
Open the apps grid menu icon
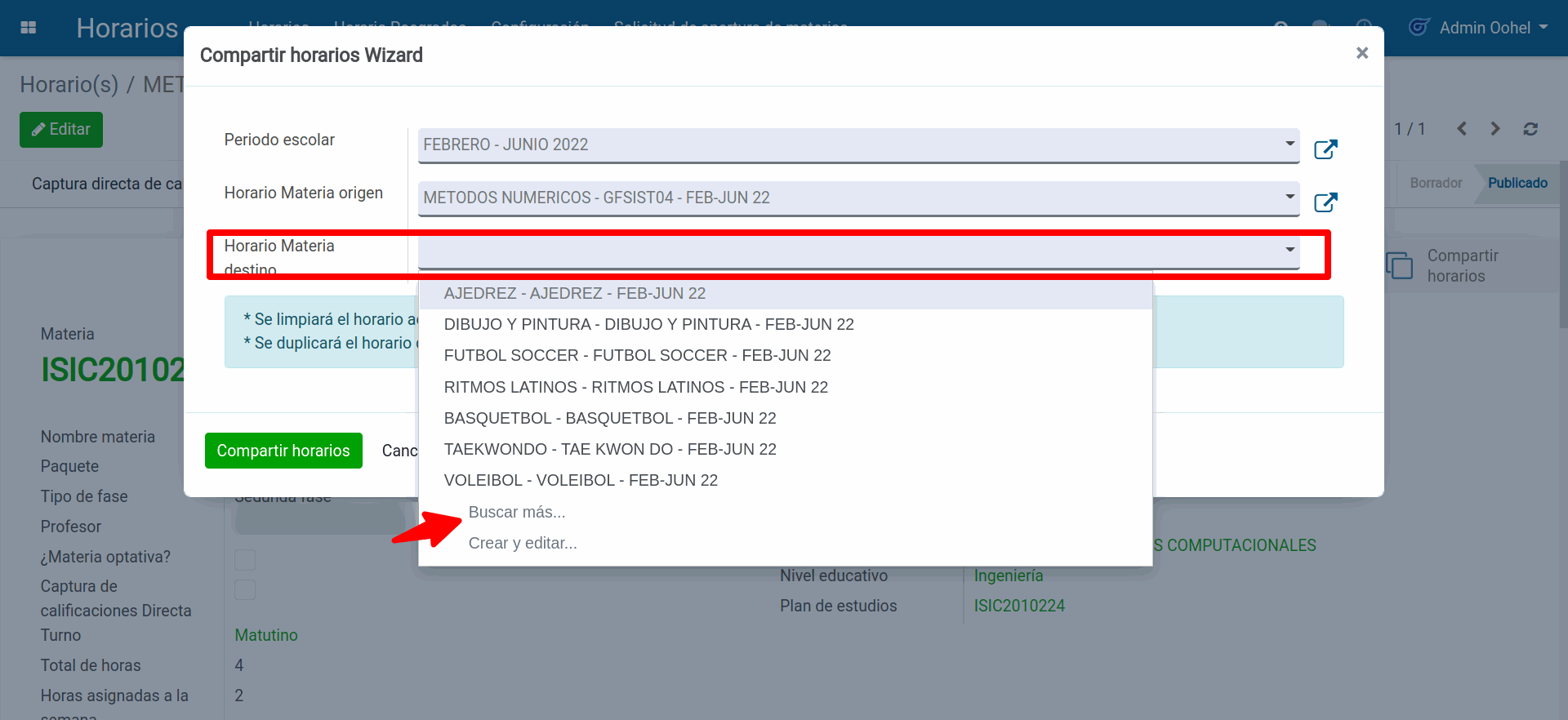tap(29, 28)
